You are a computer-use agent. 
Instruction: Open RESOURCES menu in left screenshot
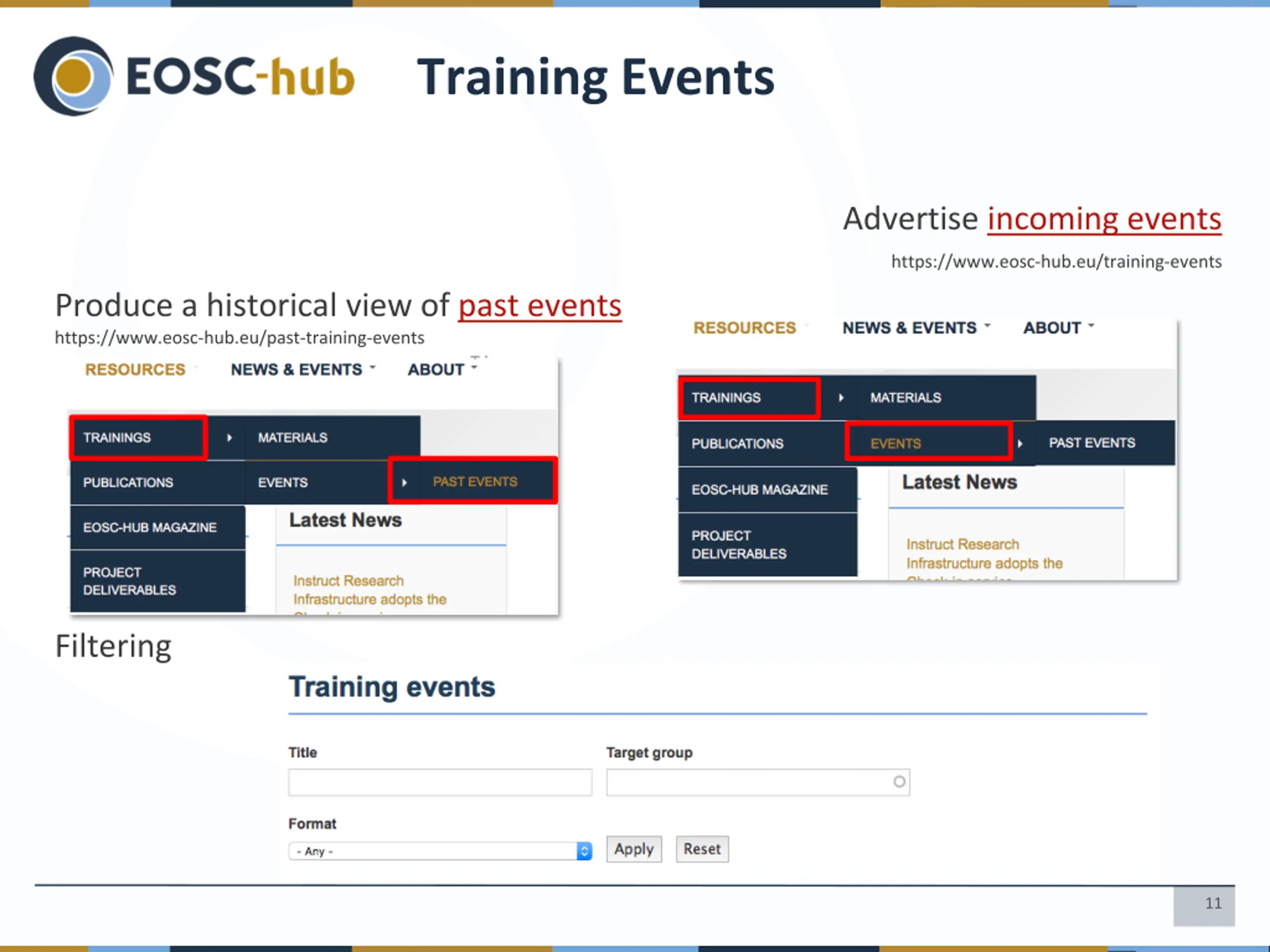[x=135, y=369]
